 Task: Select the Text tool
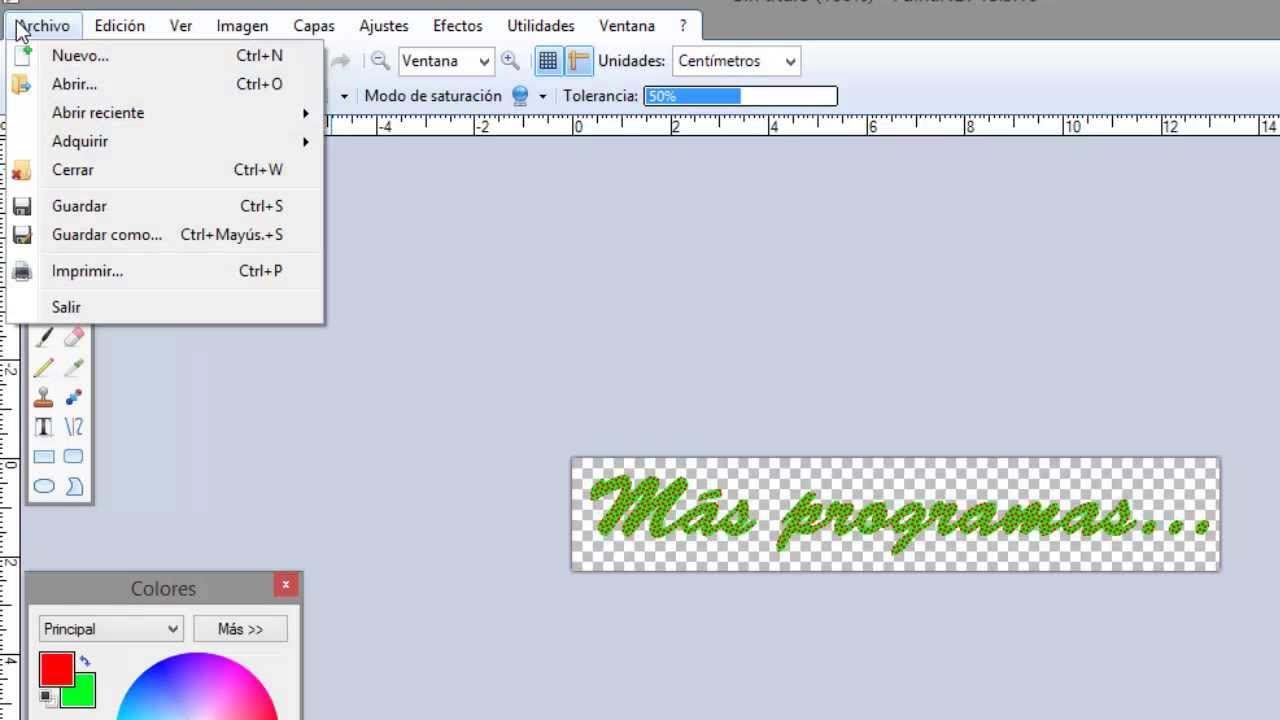[x=44, y=427]
